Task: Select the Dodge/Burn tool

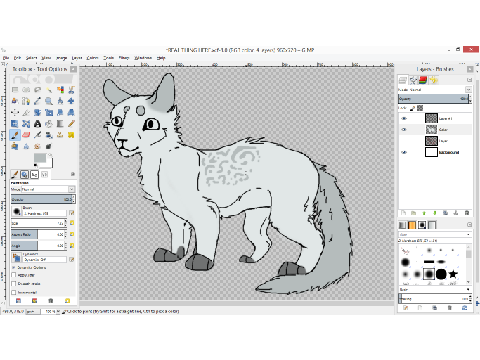Action: [x=49, y=146]
